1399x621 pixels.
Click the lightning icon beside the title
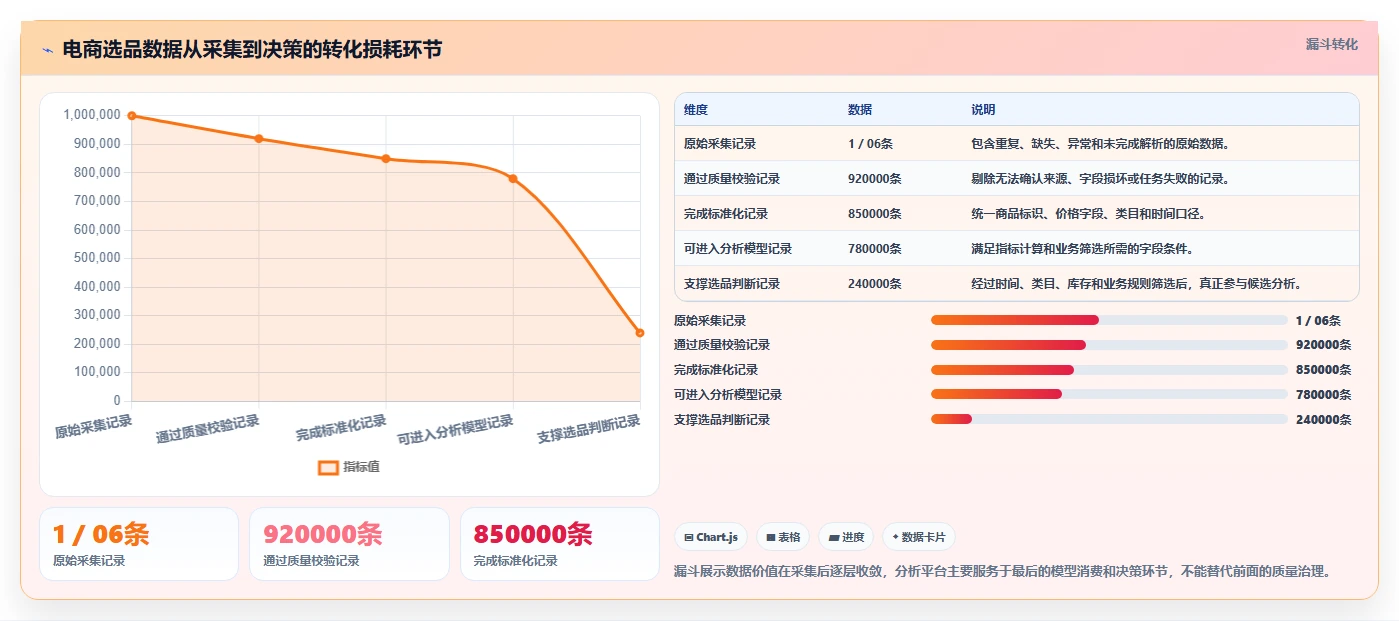tap(47, 50)
